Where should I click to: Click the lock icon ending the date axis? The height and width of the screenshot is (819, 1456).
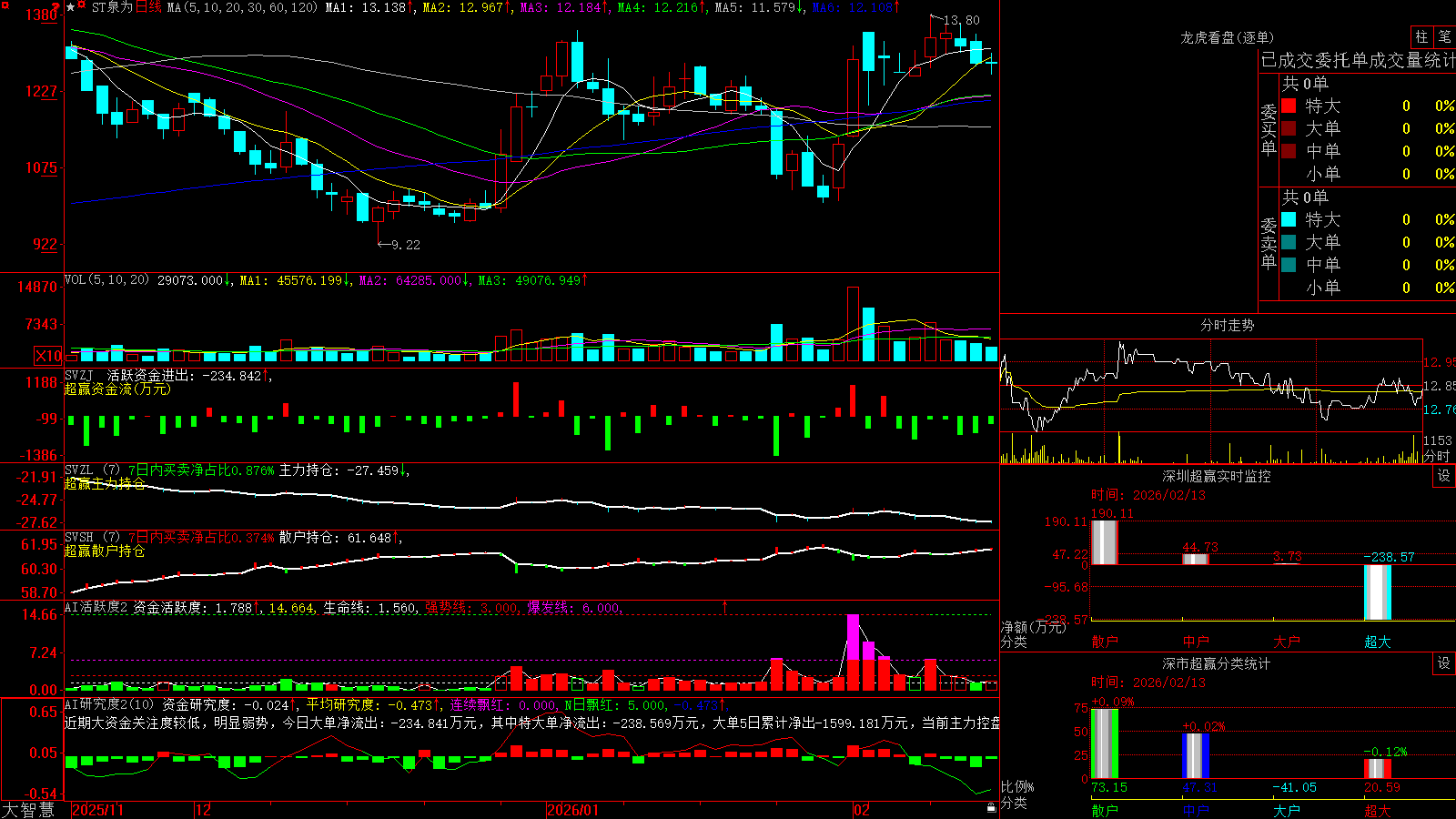pyautogui.click(x=991, y=808)
